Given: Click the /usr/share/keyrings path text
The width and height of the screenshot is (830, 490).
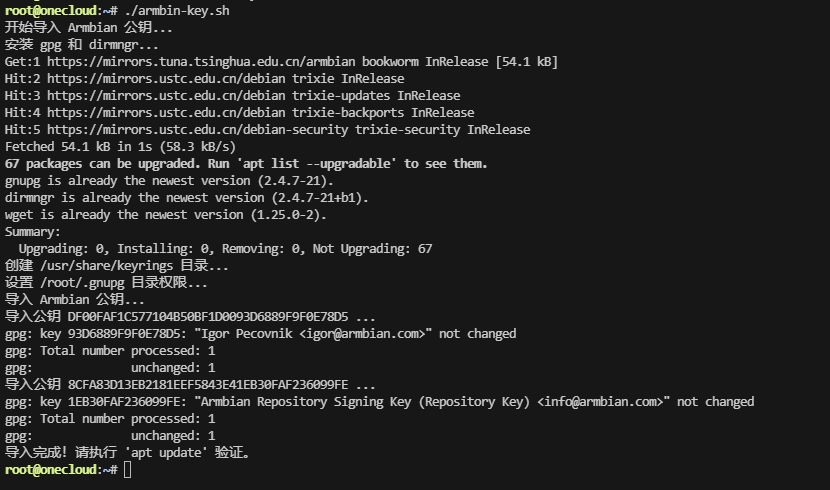Looking at the screenshot, I should tap(106, 266).
